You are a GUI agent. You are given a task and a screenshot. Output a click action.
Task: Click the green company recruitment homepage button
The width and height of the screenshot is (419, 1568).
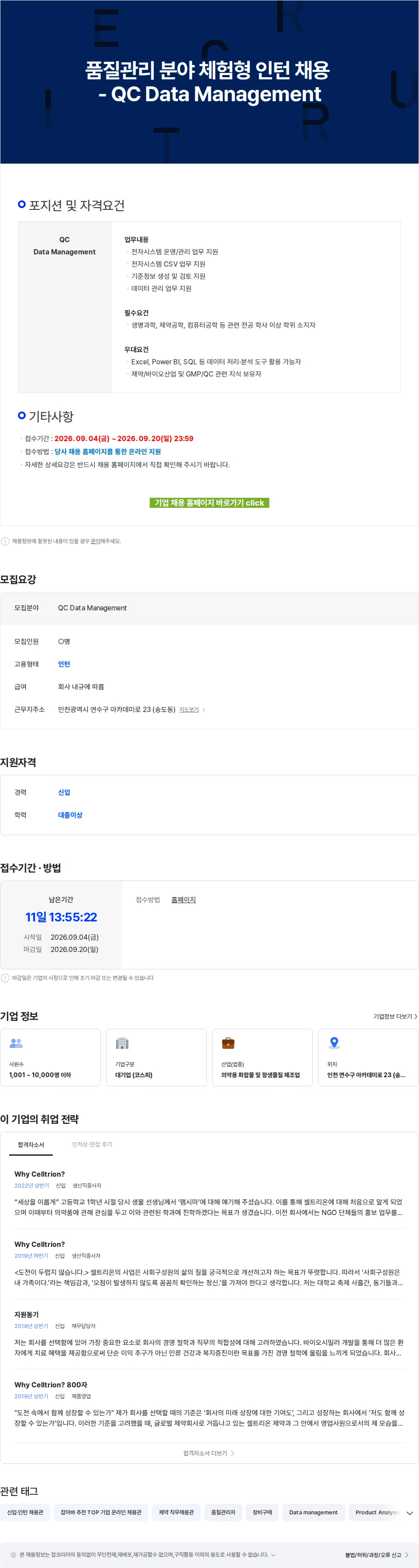(x=209, y=502)
